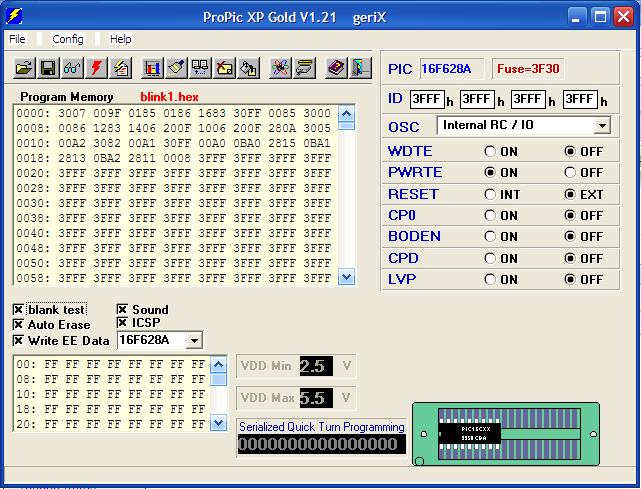
Task: Click the serialized programming number display
Action: [322, 444]
